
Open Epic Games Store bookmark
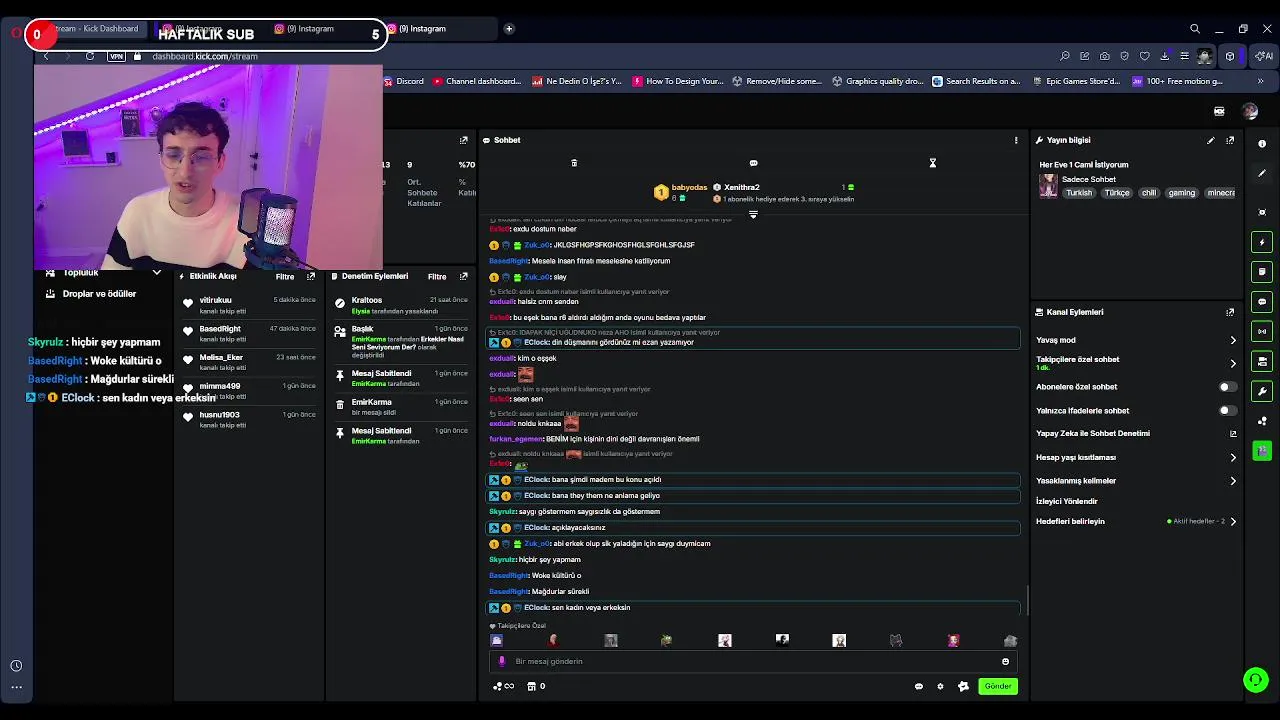click(x=1078, y=81)
